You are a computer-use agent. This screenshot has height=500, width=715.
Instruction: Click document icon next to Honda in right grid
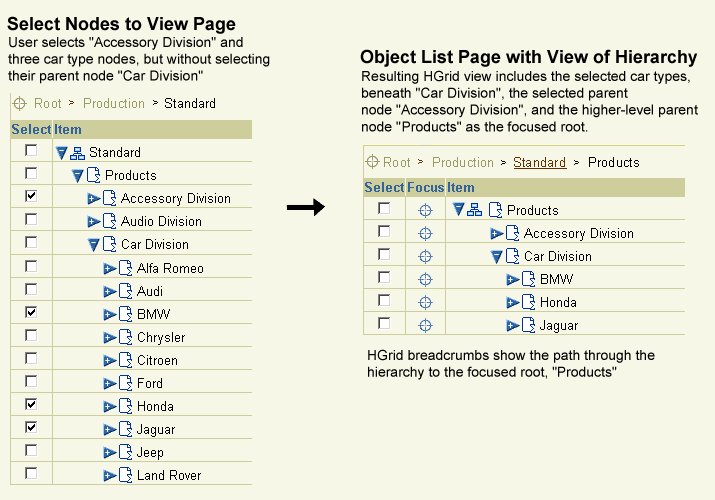click(x=528, y=302)
